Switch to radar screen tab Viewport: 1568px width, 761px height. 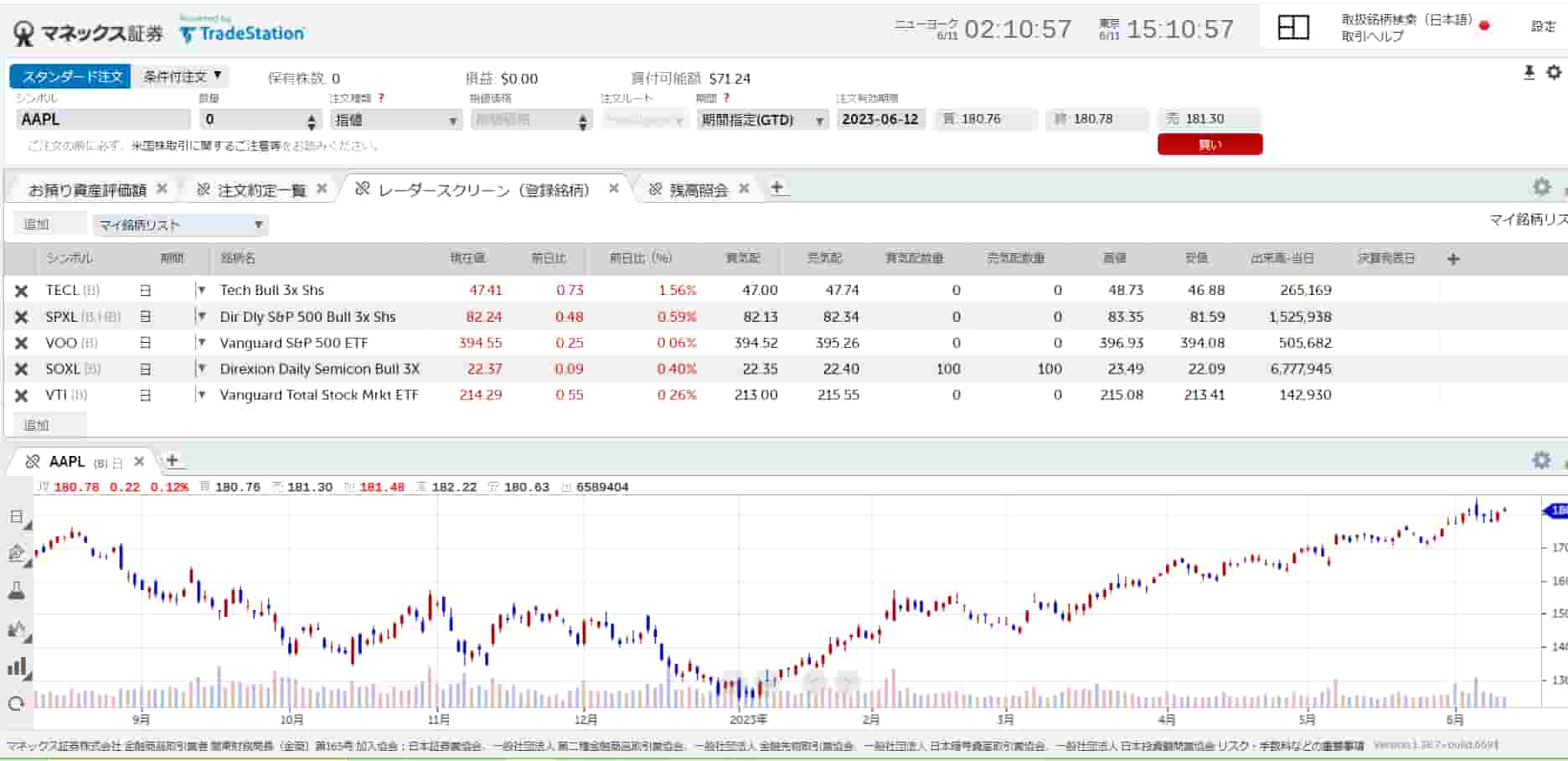point(484,190)
